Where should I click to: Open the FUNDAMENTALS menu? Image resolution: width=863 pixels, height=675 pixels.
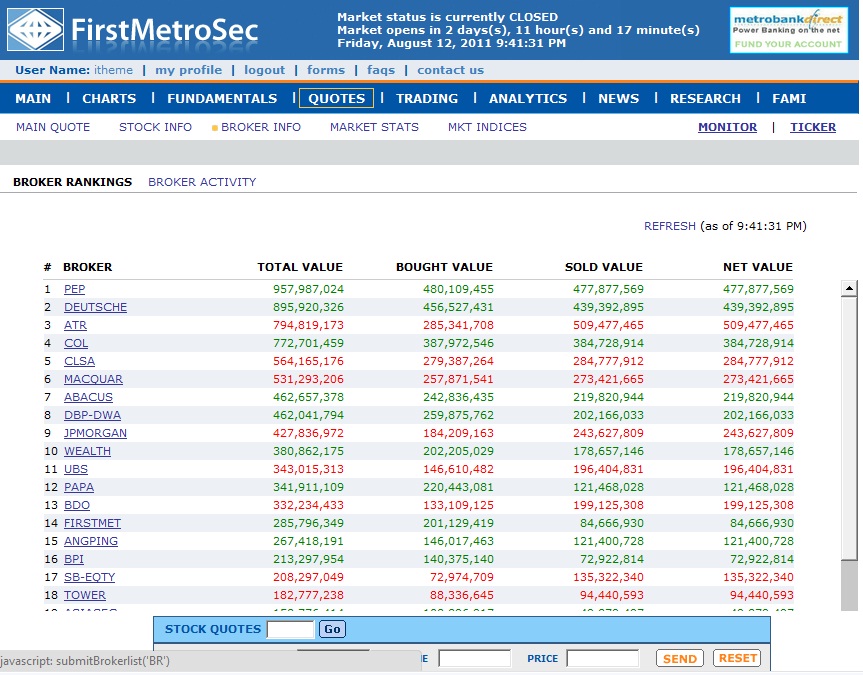click(x=222, y=99)
